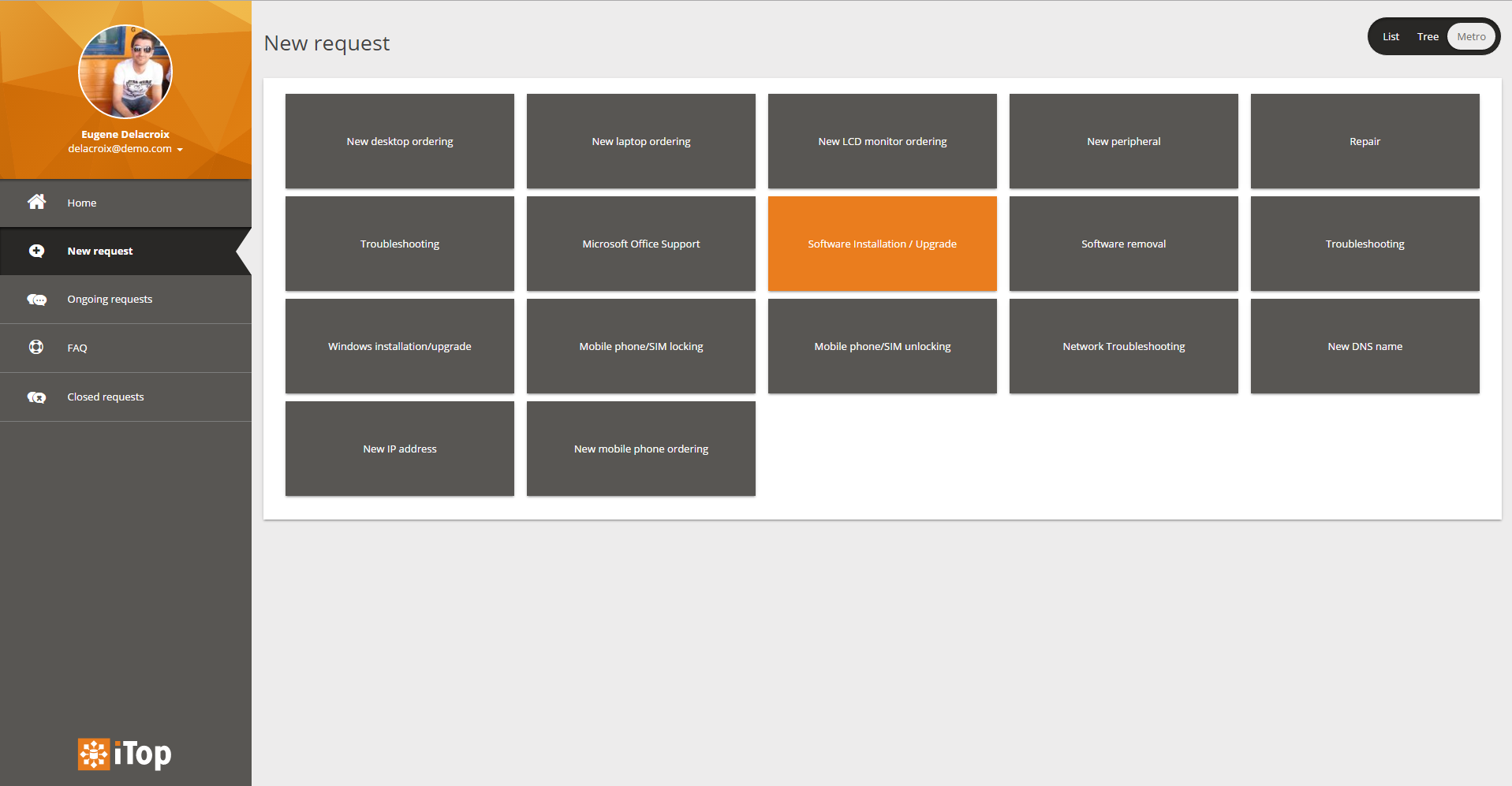Image resolution: width=1512 pixels, height=786 pixels.
Task: Expand the user menu dropdown arrow
Action: pyautogui.click(x=180, y=150)
